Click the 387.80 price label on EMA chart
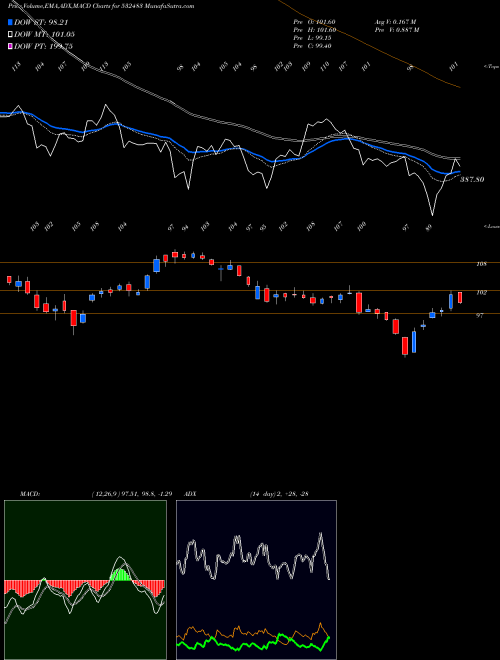 [472, 179]
